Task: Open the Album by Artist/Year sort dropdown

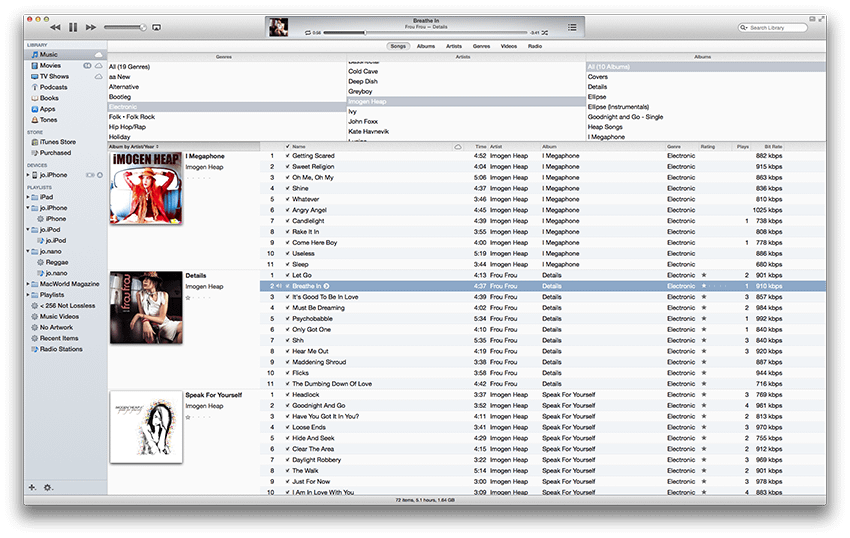Action: point(134,146)
